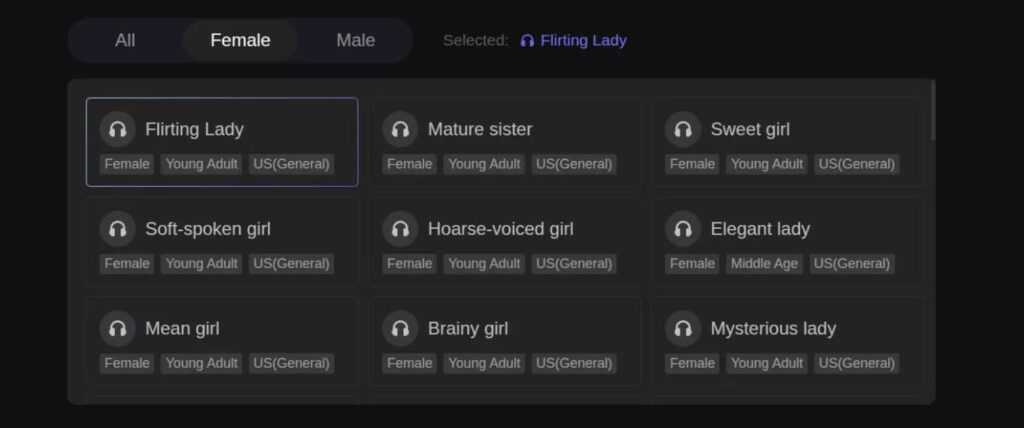Play Mean girl preview headphone icon
This screenshot has height=428, width=1024.
coord(118,328)
